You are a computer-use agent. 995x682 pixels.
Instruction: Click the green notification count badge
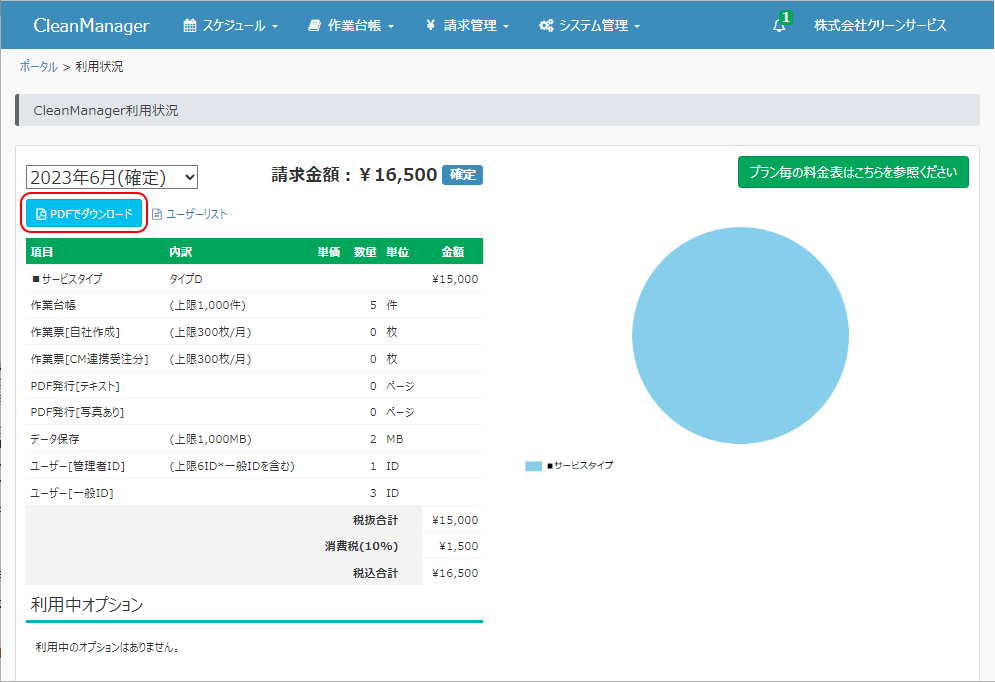point(786,17)
